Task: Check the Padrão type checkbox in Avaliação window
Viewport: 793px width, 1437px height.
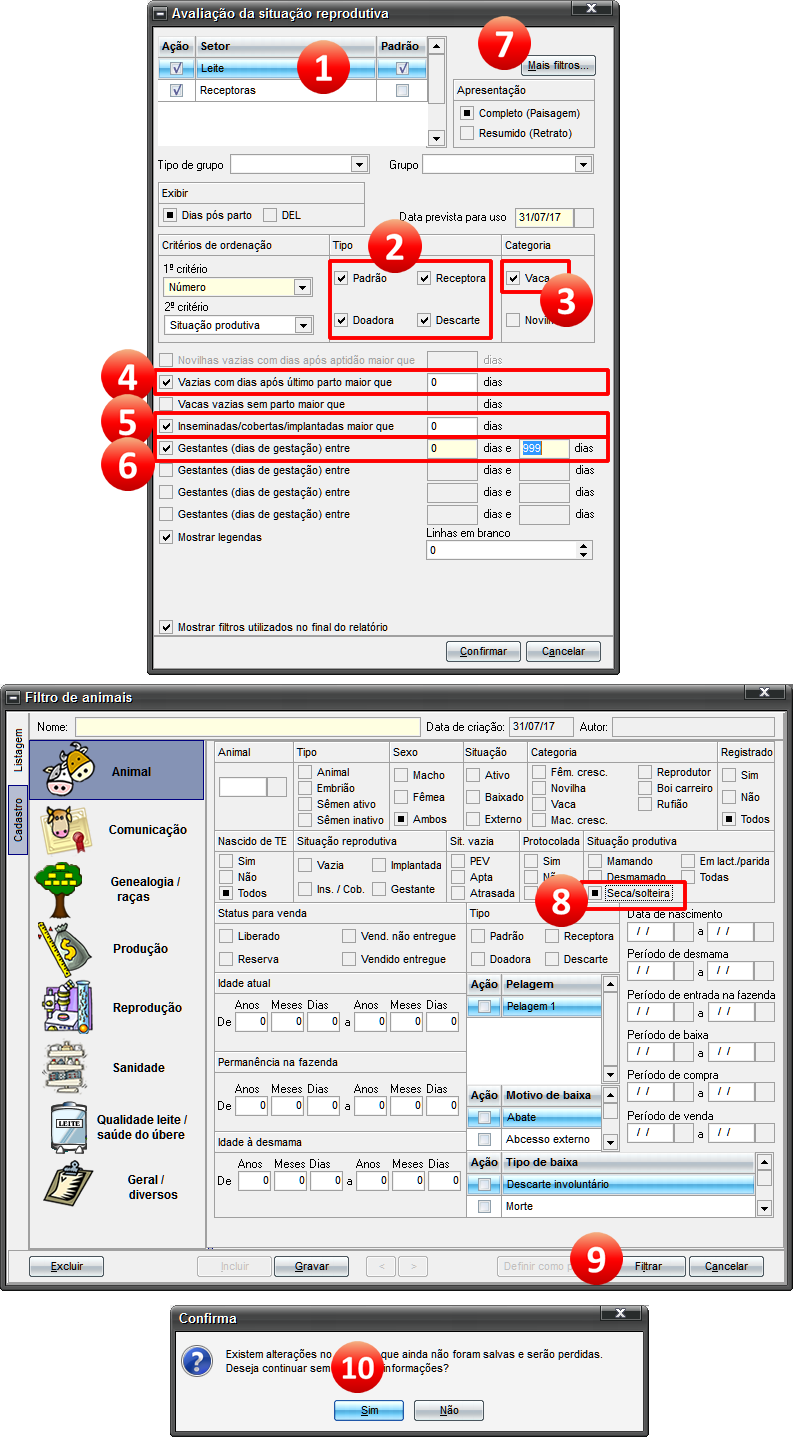Action: click(342, 278)
